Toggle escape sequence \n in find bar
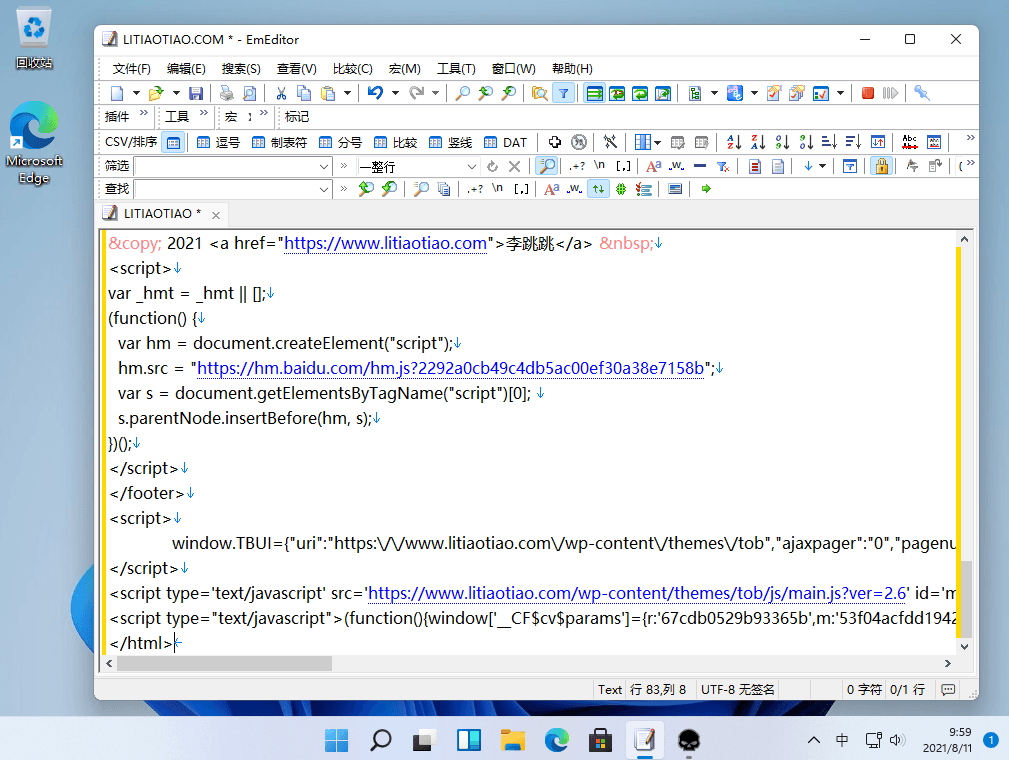This screenshot has height=760, width=1009. 497,188
